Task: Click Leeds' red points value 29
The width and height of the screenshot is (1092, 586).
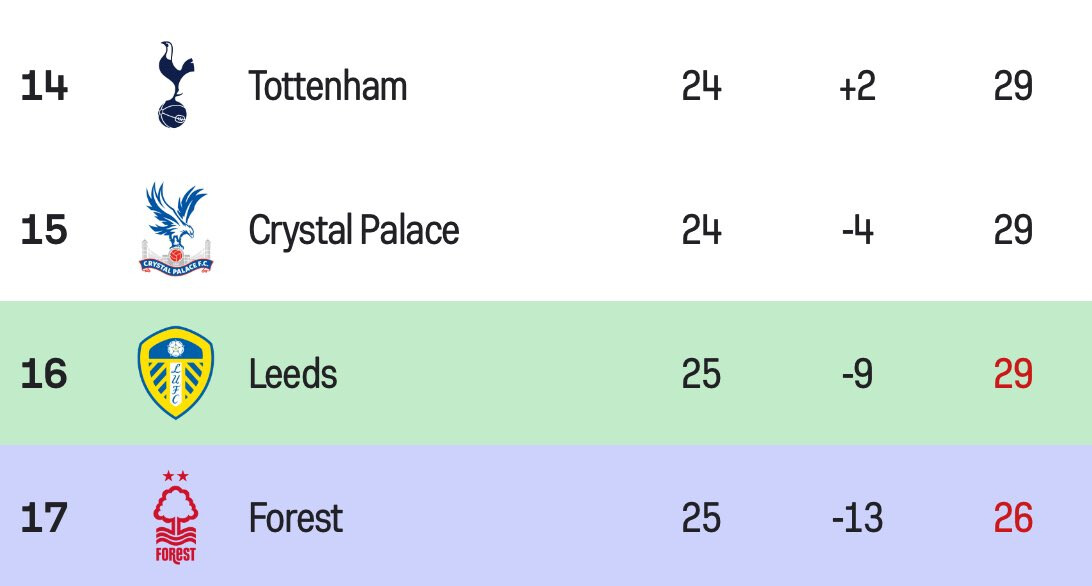Action: [x=1013, y=375]
